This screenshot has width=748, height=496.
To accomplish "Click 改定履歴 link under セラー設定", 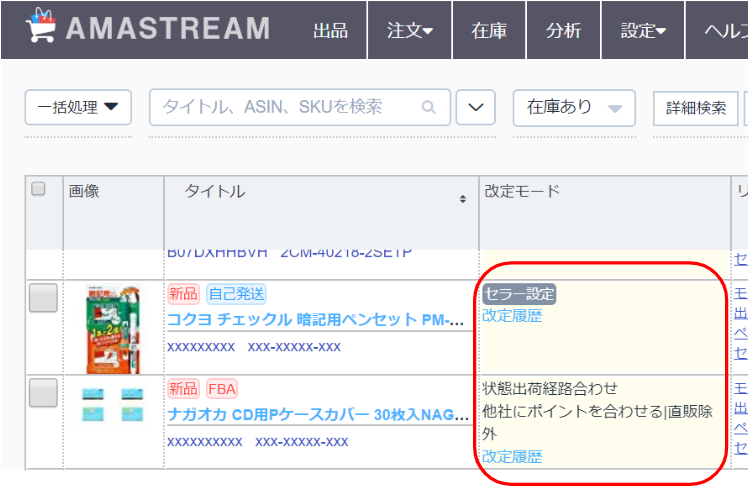I will (512, 316).
